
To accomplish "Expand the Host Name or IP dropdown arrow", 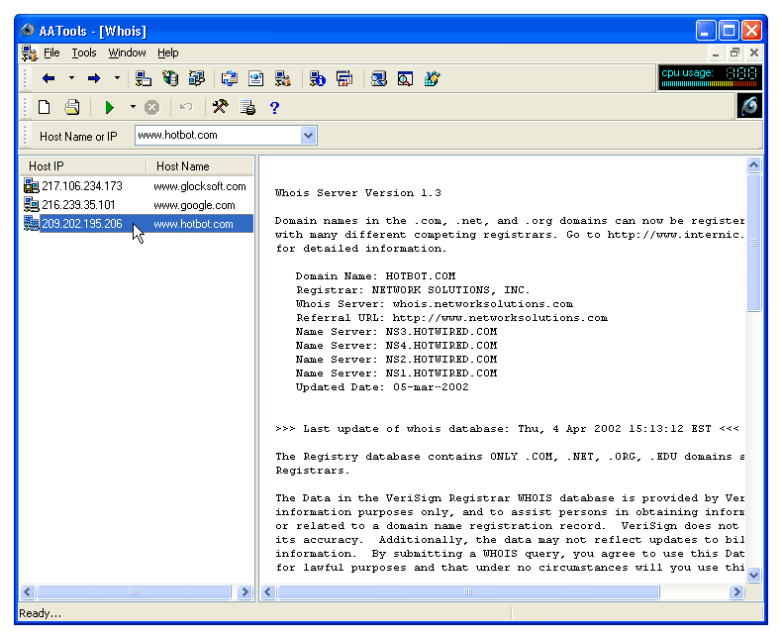I will [x=309, y=135].
